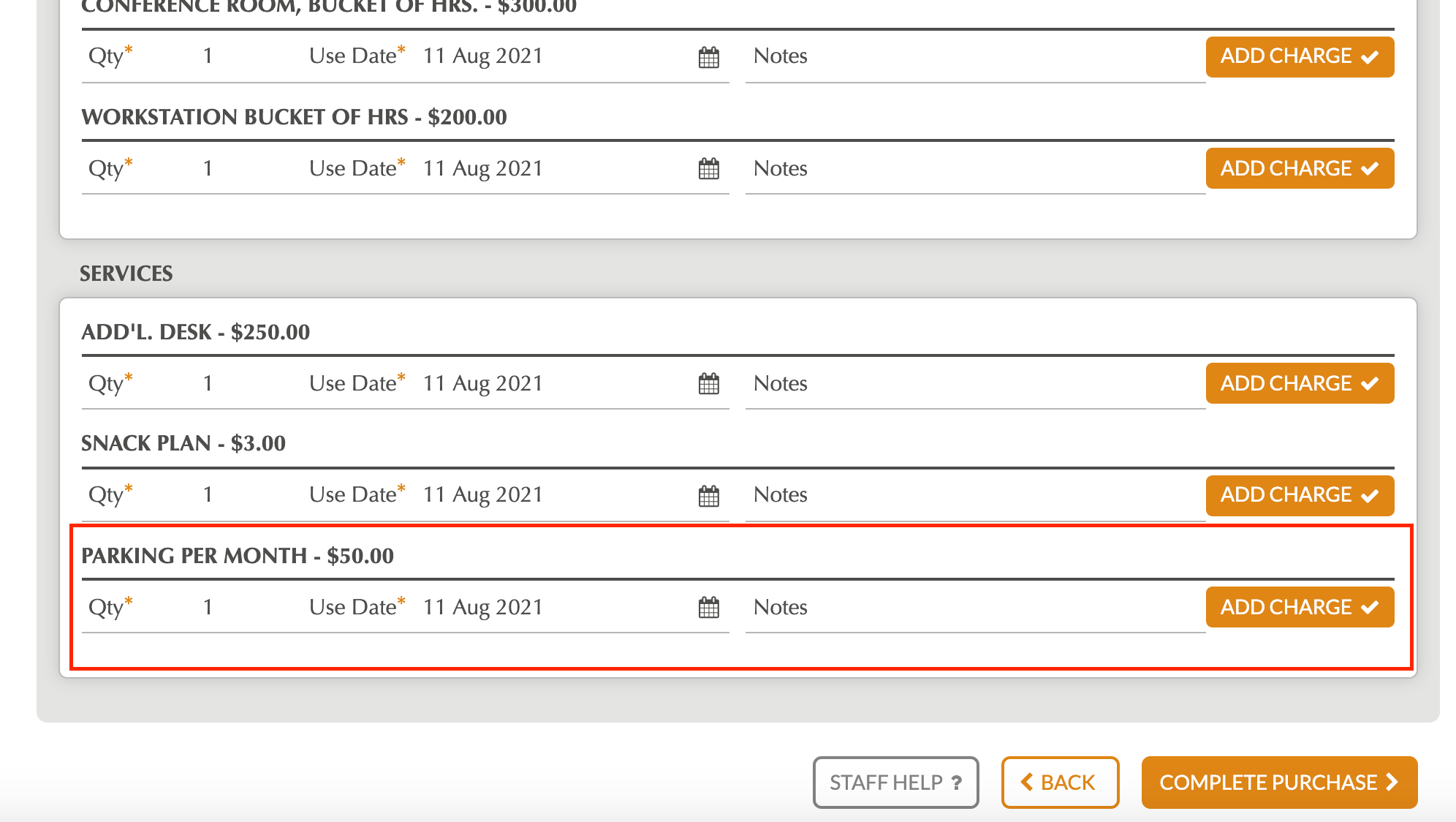Add charge for Conference Room bucket

click(1299, 56)
